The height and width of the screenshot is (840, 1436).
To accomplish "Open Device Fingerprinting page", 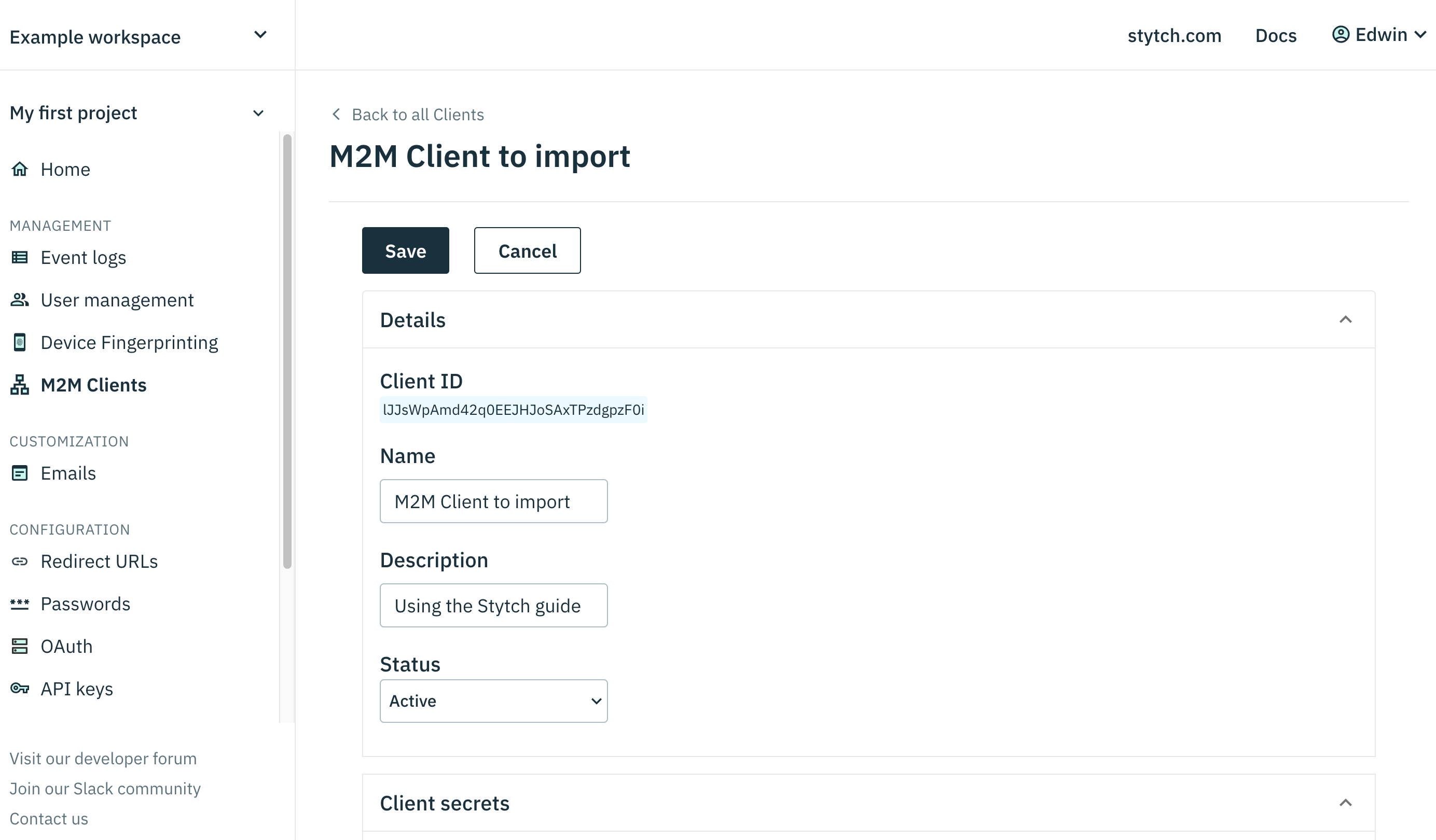I will pos(129,342).
